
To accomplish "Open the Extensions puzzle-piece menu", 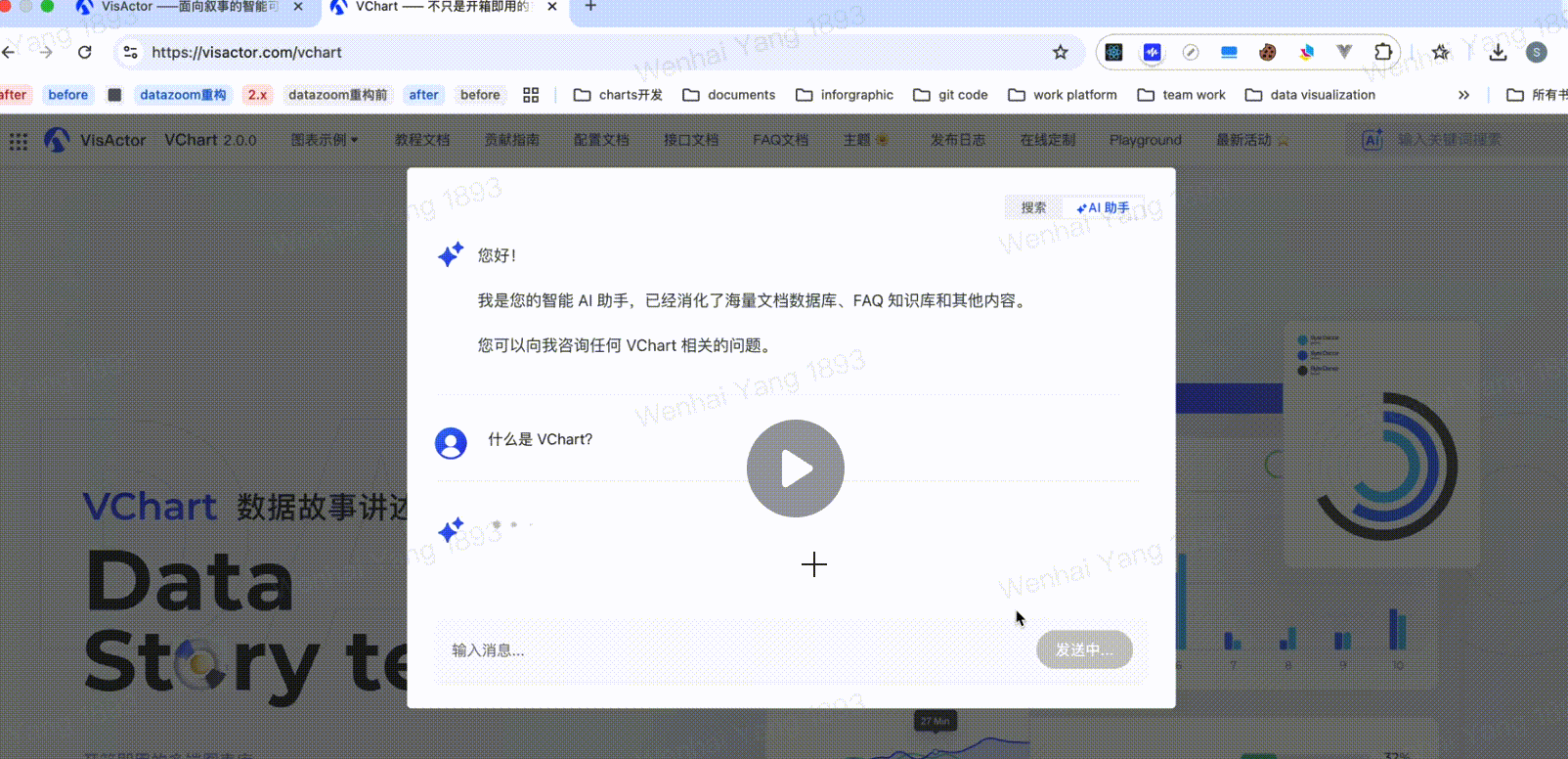I will point(1382,53).
